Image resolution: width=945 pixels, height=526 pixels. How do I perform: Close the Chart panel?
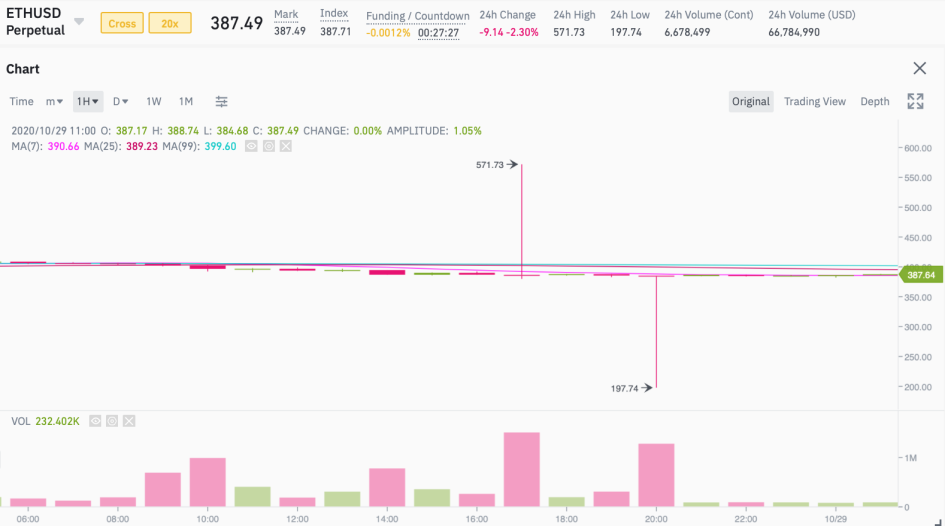tap(919, 68)
